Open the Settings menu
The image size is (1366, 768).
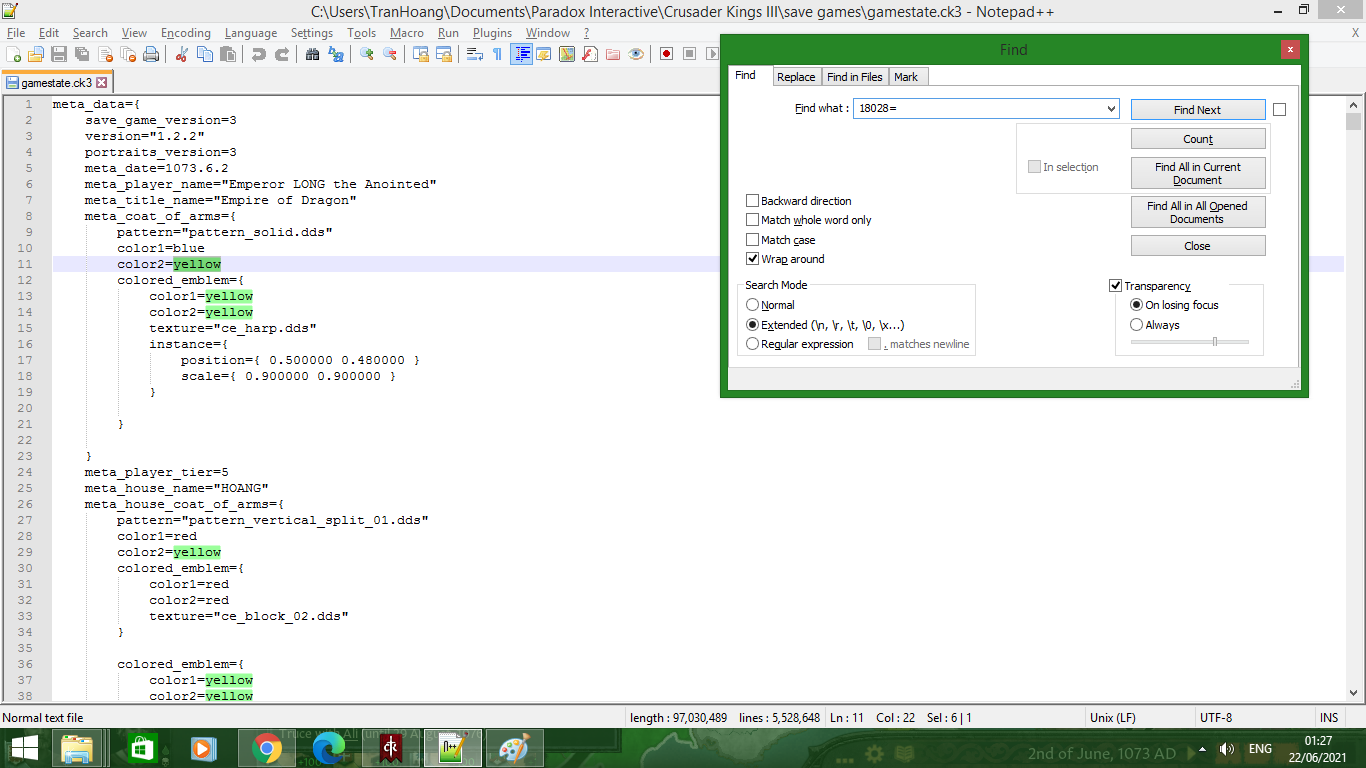[312, 33]
